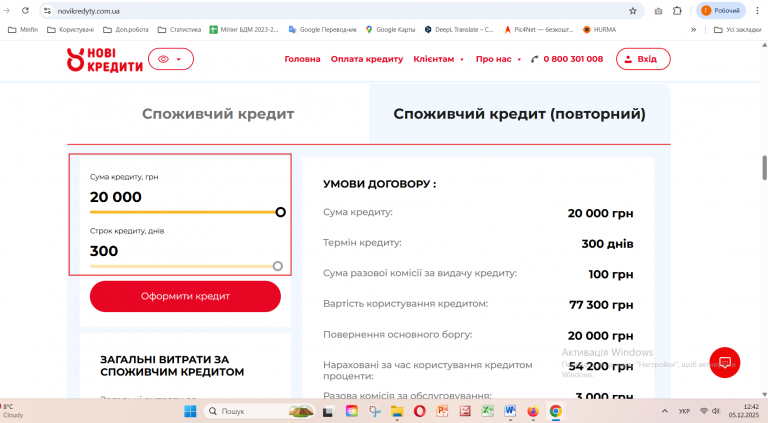The width and height of the screenshot is (768, 423).
Task: Open the volume control in tray
Action: click(716, 411)
